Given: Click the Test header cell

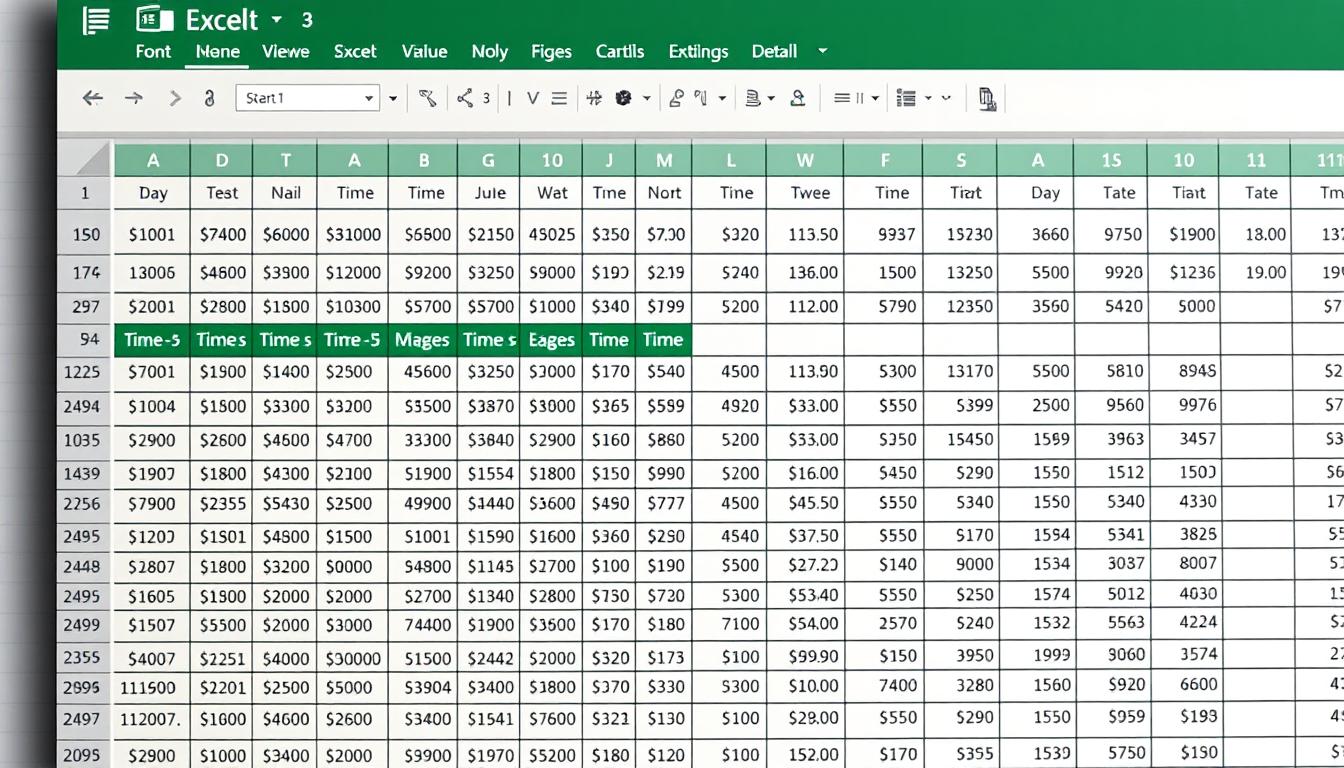Looking at the screenshot, I should click(222, 193).
